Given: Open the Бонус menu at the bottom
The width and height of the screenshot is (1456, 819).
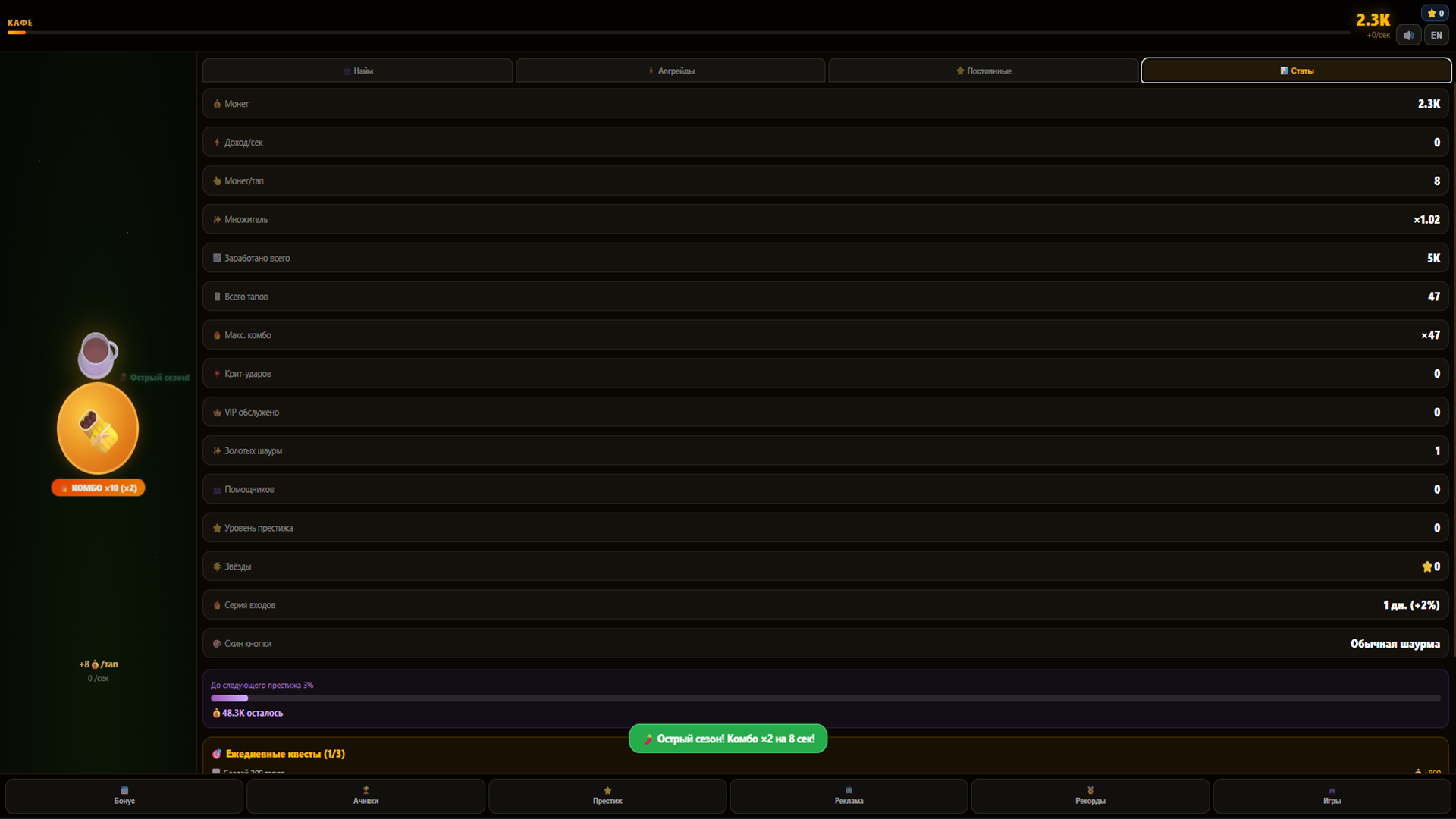Looking at the screenshot, I should point(124,795).
